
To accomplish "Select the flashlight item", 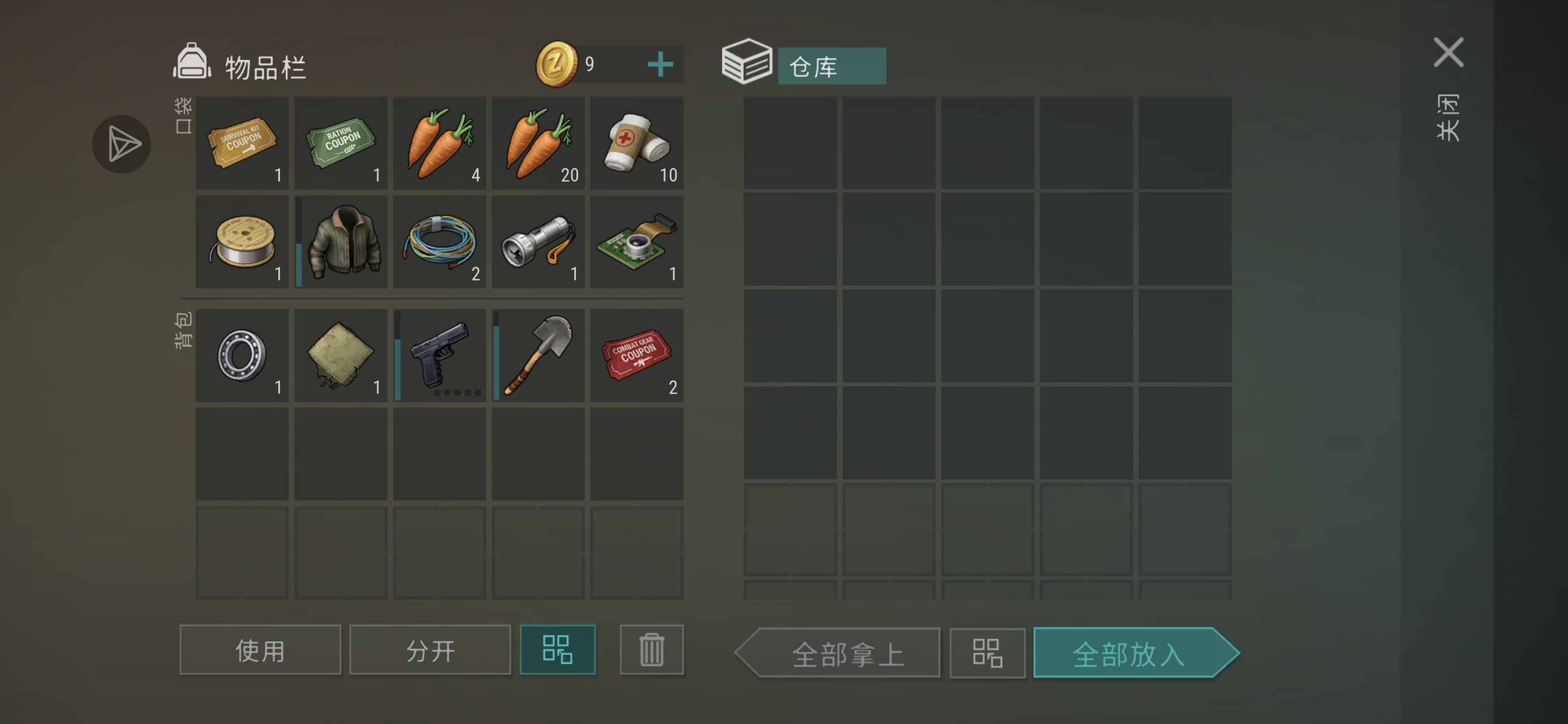I will click(x=538, y=241).
